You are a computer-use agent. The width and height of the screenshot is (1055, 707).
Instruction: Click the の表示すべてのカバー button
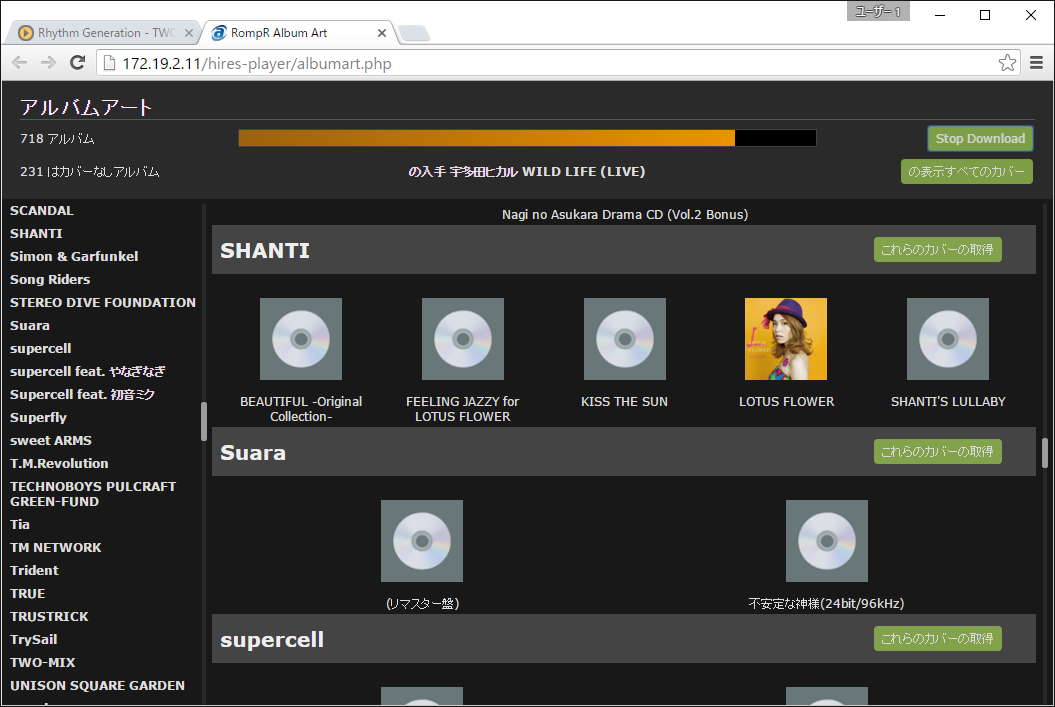point(966,172)
